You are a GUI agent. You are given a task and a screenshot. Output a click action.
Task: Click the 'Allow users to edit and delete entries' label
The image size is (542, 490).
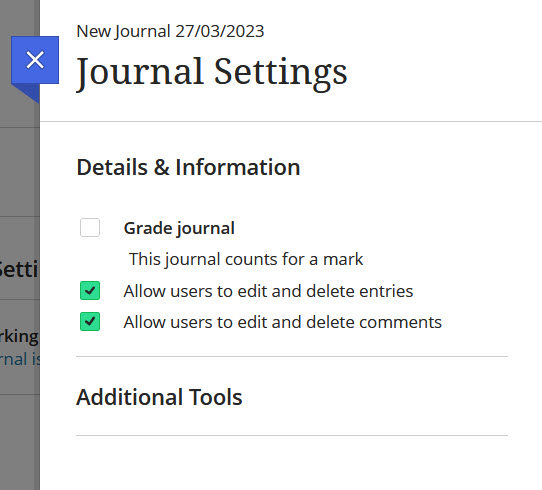[x=268, y=291]
